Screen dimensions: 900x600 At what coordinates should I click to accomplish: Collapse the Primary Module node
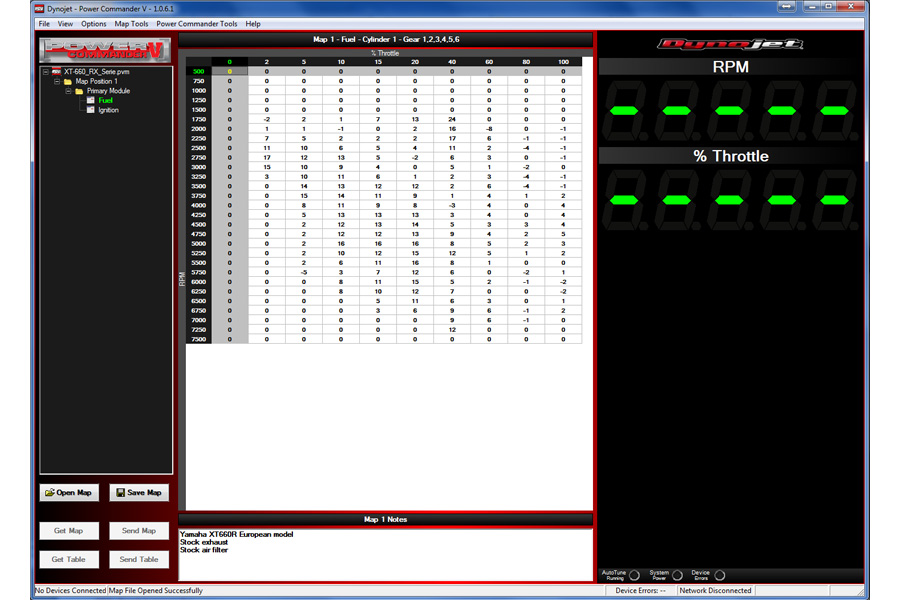[x=68, y=91]
